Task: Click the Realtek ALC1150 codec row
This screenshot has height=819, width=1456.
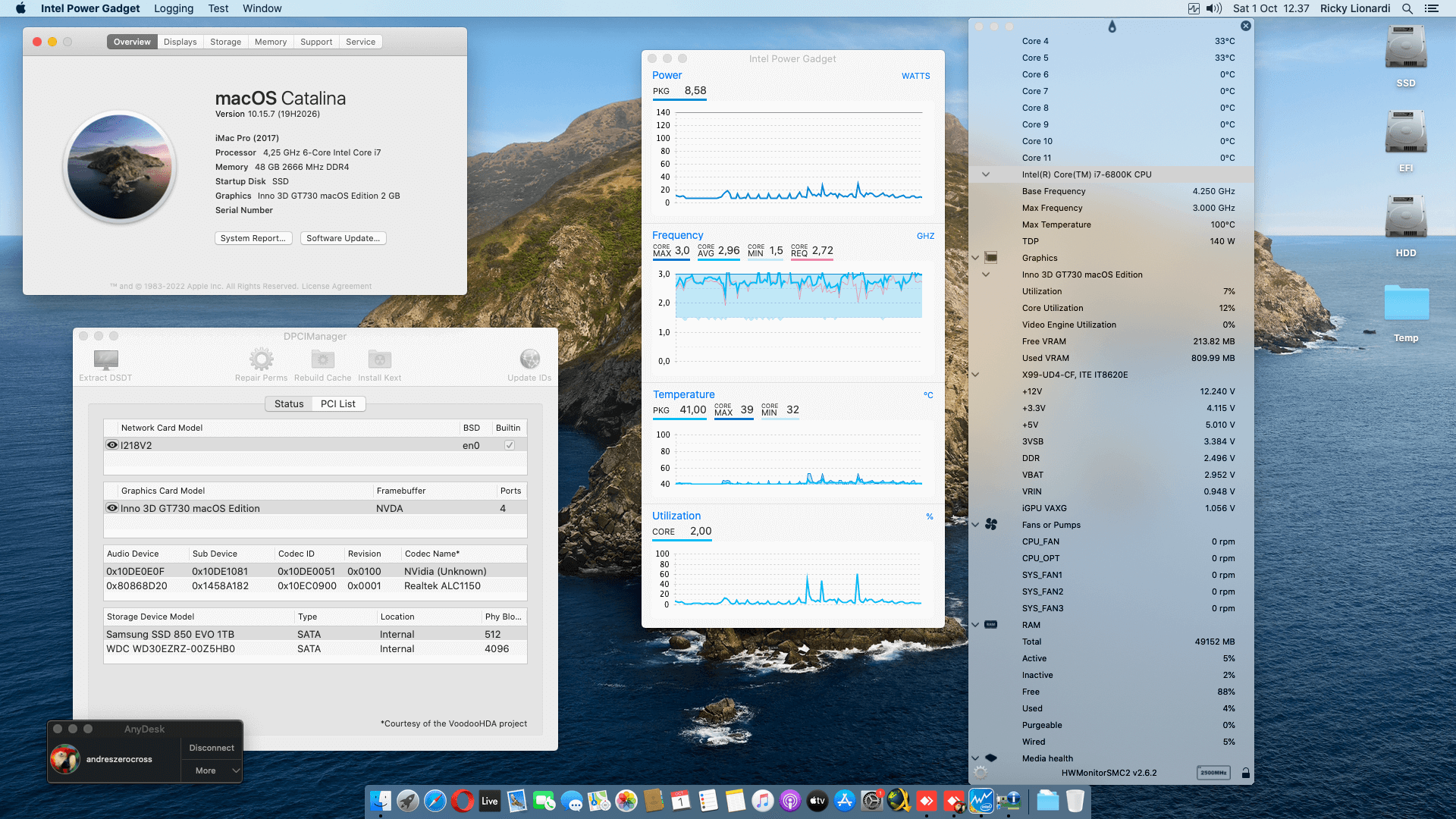Action: [315, 585]
